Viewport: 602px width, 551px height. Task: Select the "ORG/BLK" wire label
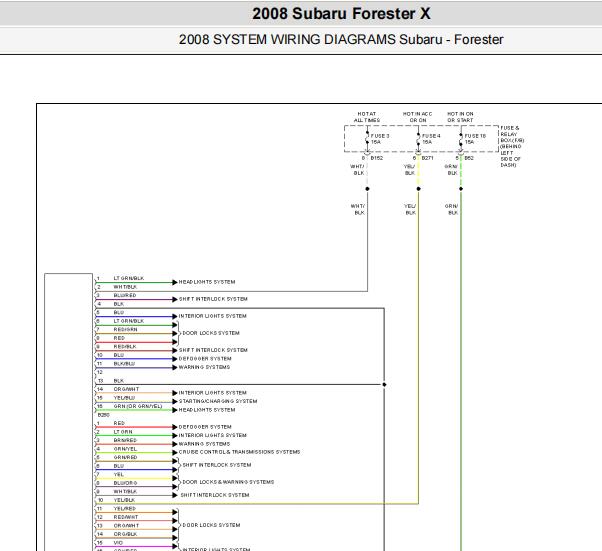click(x=125, y=534)
